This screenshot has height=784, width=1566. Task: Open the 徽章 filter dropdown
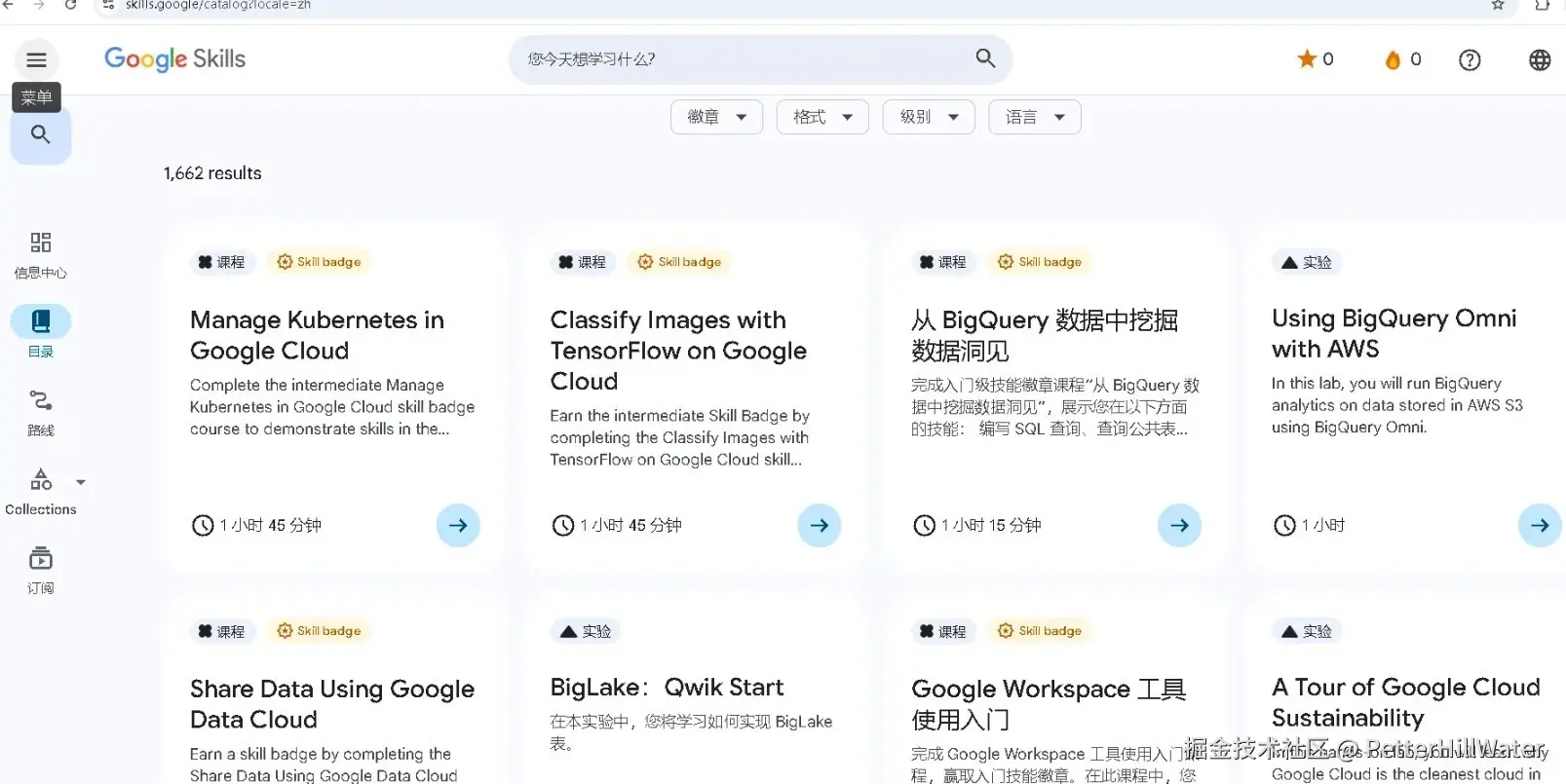[717, 117]
